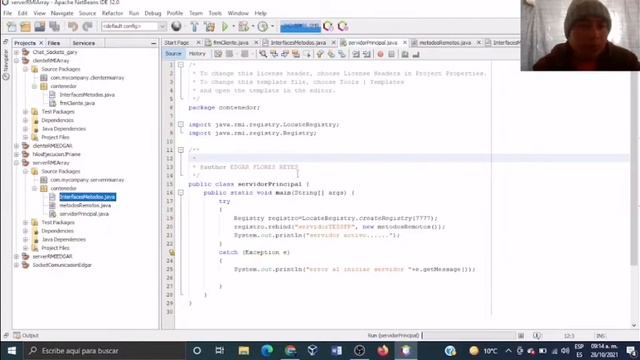Screen dimensions: 640x360
Task: Open the Profile Project dropdown arrow
Action: (272, 27)
